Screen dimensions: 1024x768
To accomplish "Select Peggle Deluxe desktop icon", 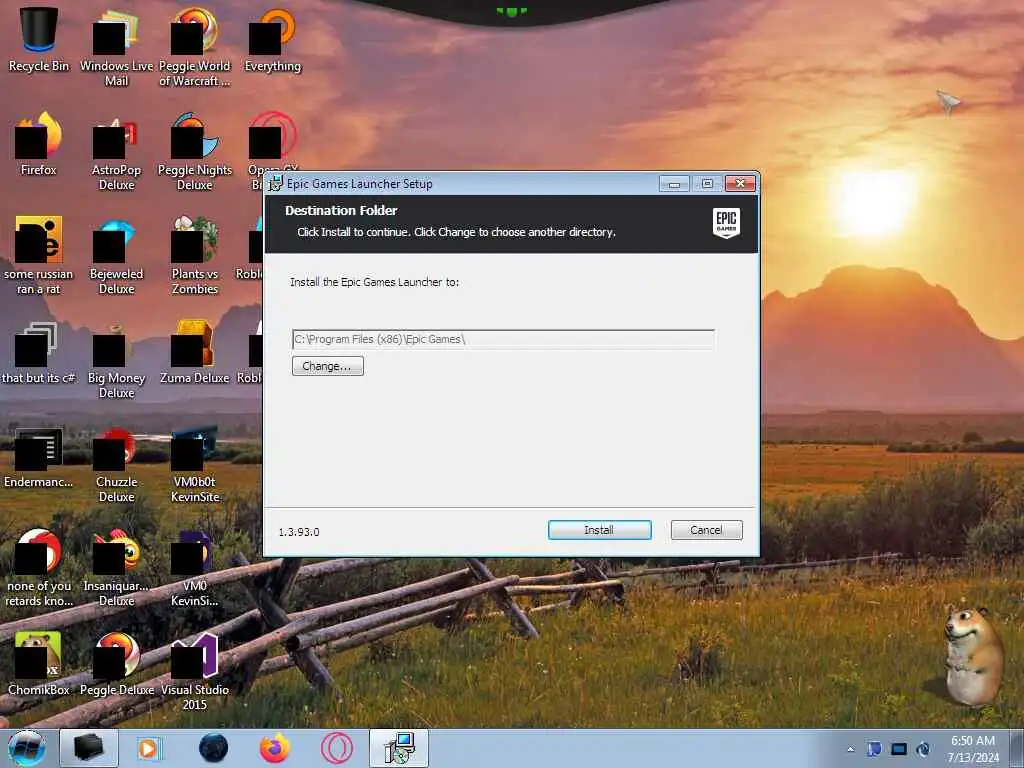I will pos(116,664).
